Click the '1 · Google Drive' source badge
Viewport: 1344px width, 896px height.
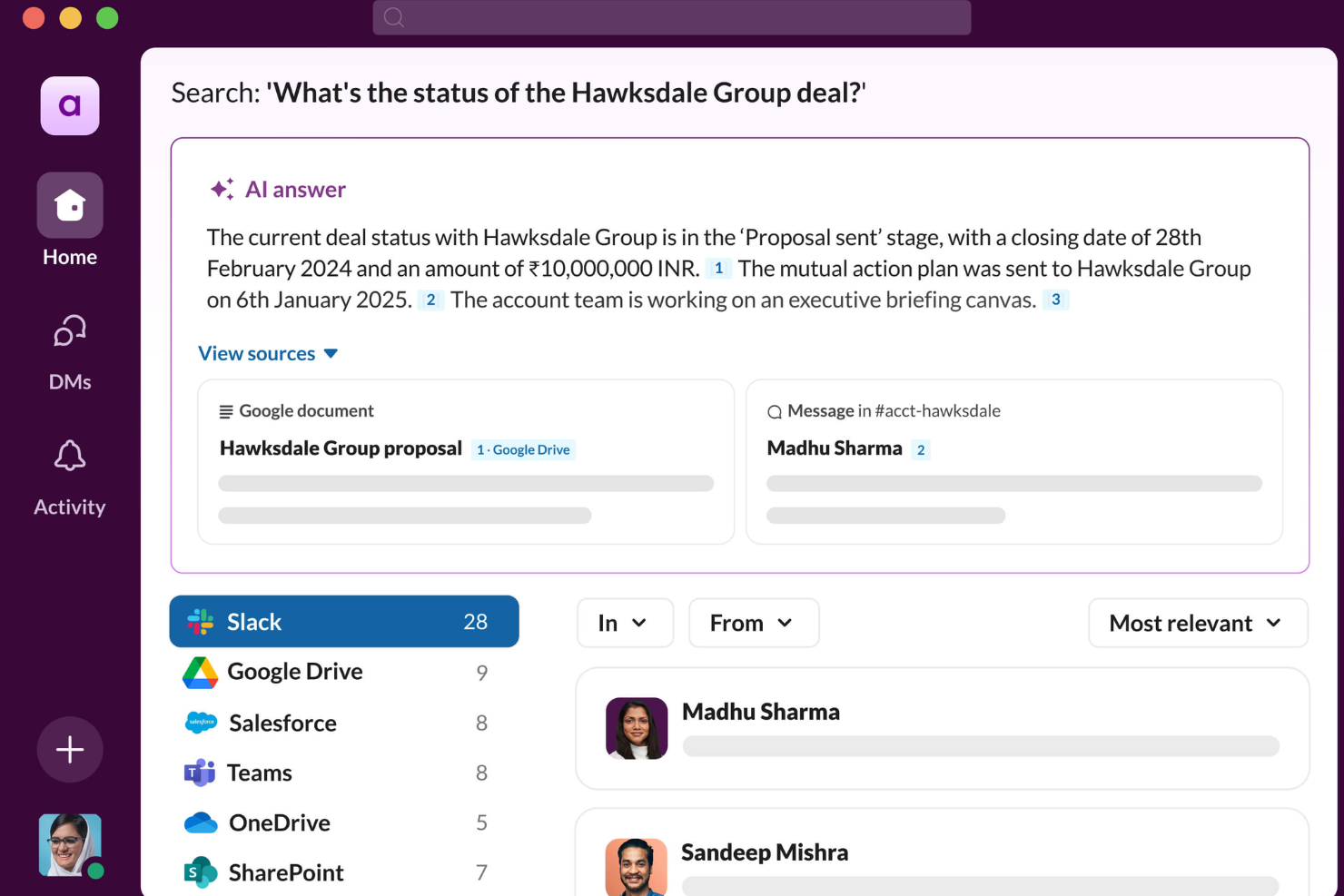coord(523,449)
